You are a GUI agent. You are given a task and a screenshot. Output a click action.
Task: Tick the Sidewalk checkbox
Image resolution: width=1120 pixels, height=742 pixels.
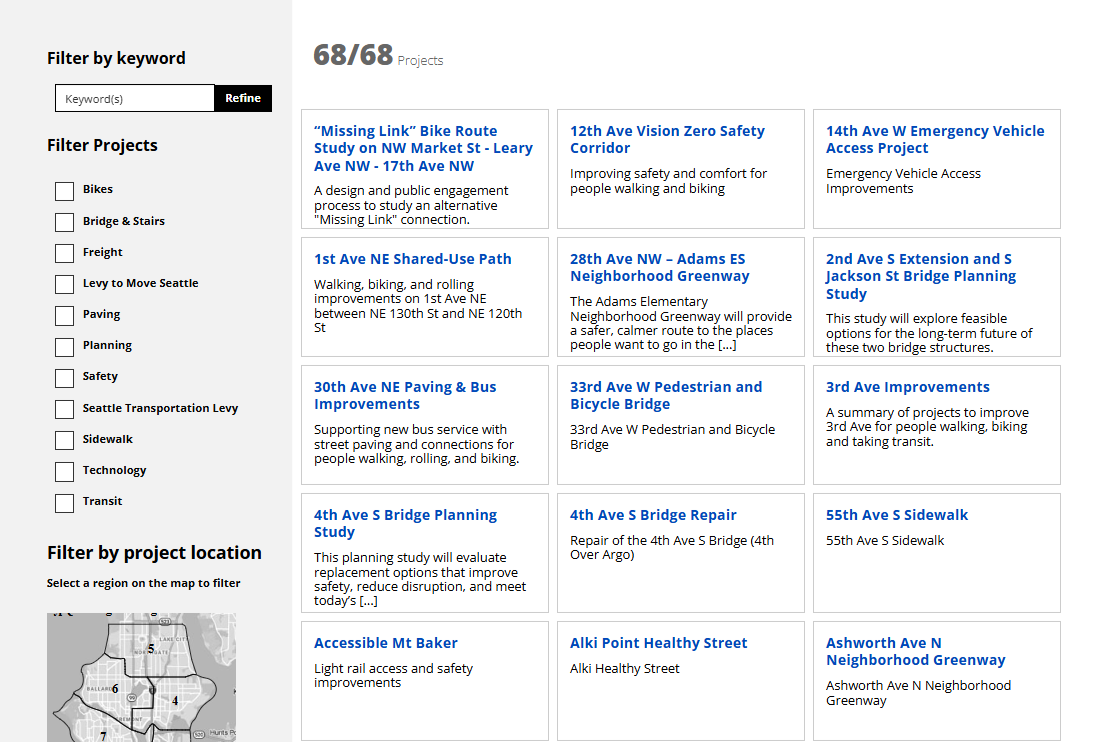64,441
